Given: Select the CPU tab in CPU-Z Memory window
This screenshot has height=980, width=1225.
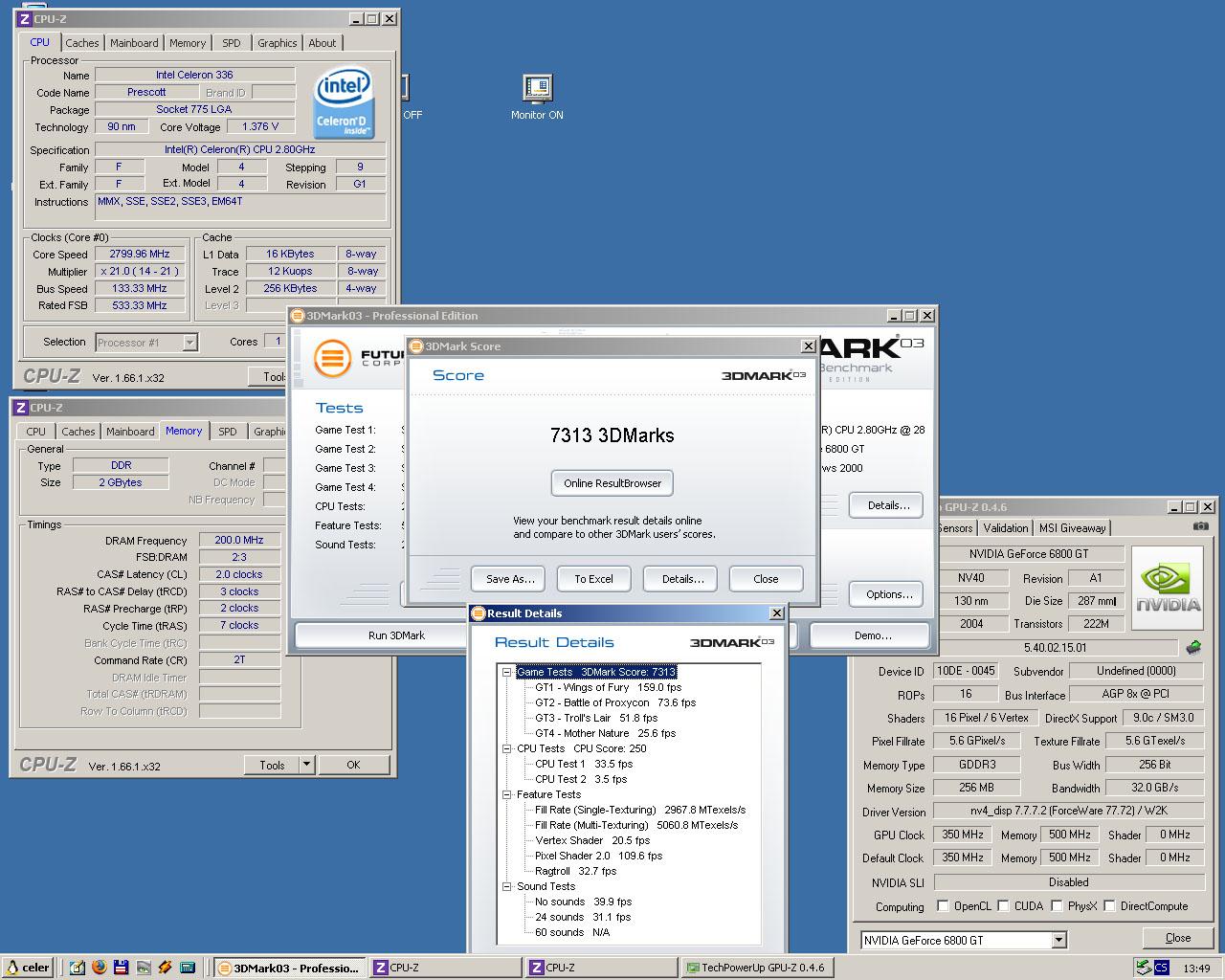Looking at the screenshot, I should [35, 432].
